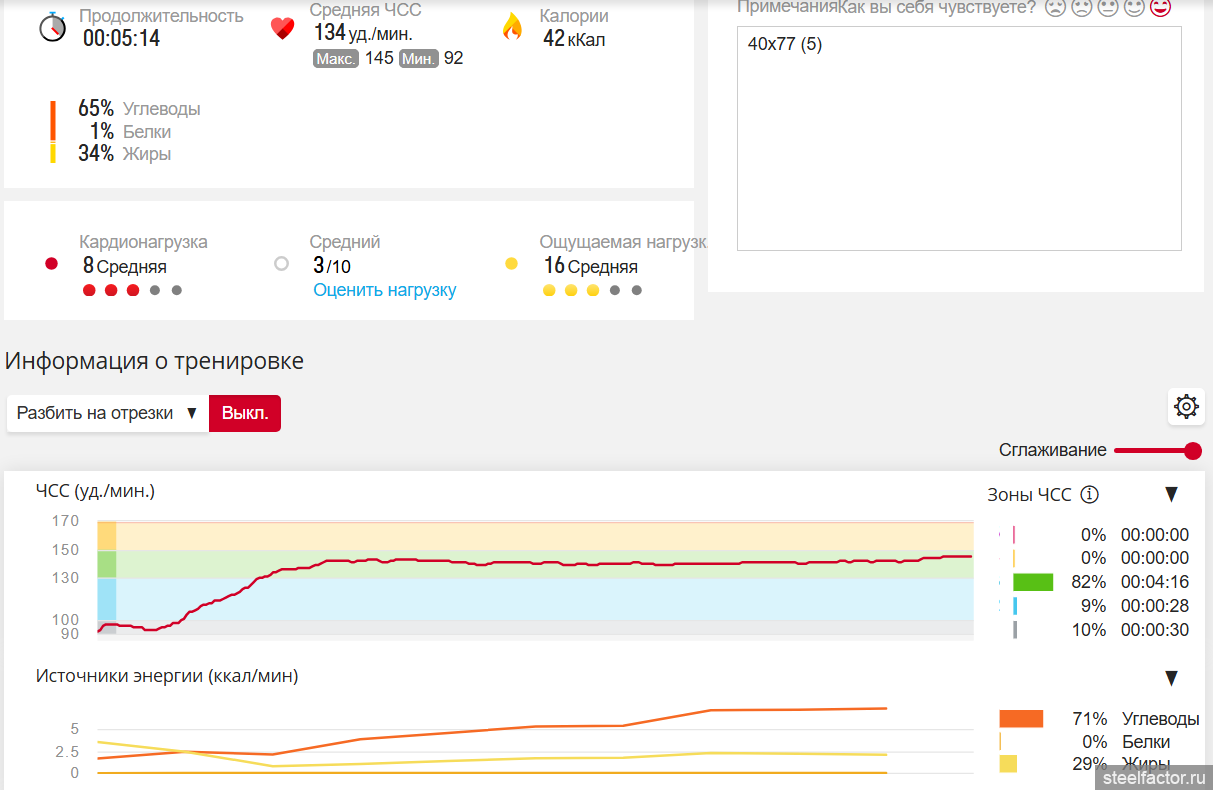
Task: Click the Оценить нагрузку link
Action: coord(384,290)
